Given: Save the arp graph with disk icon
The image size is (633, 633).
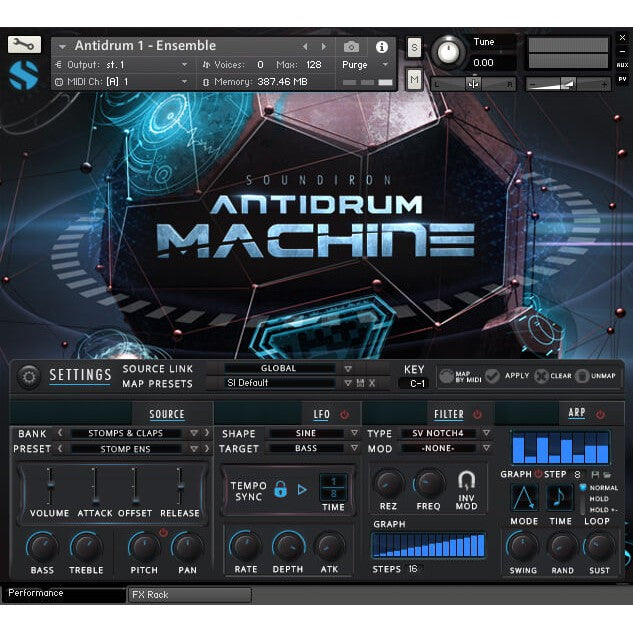Looking at the screenshot, I should [595, 475].
